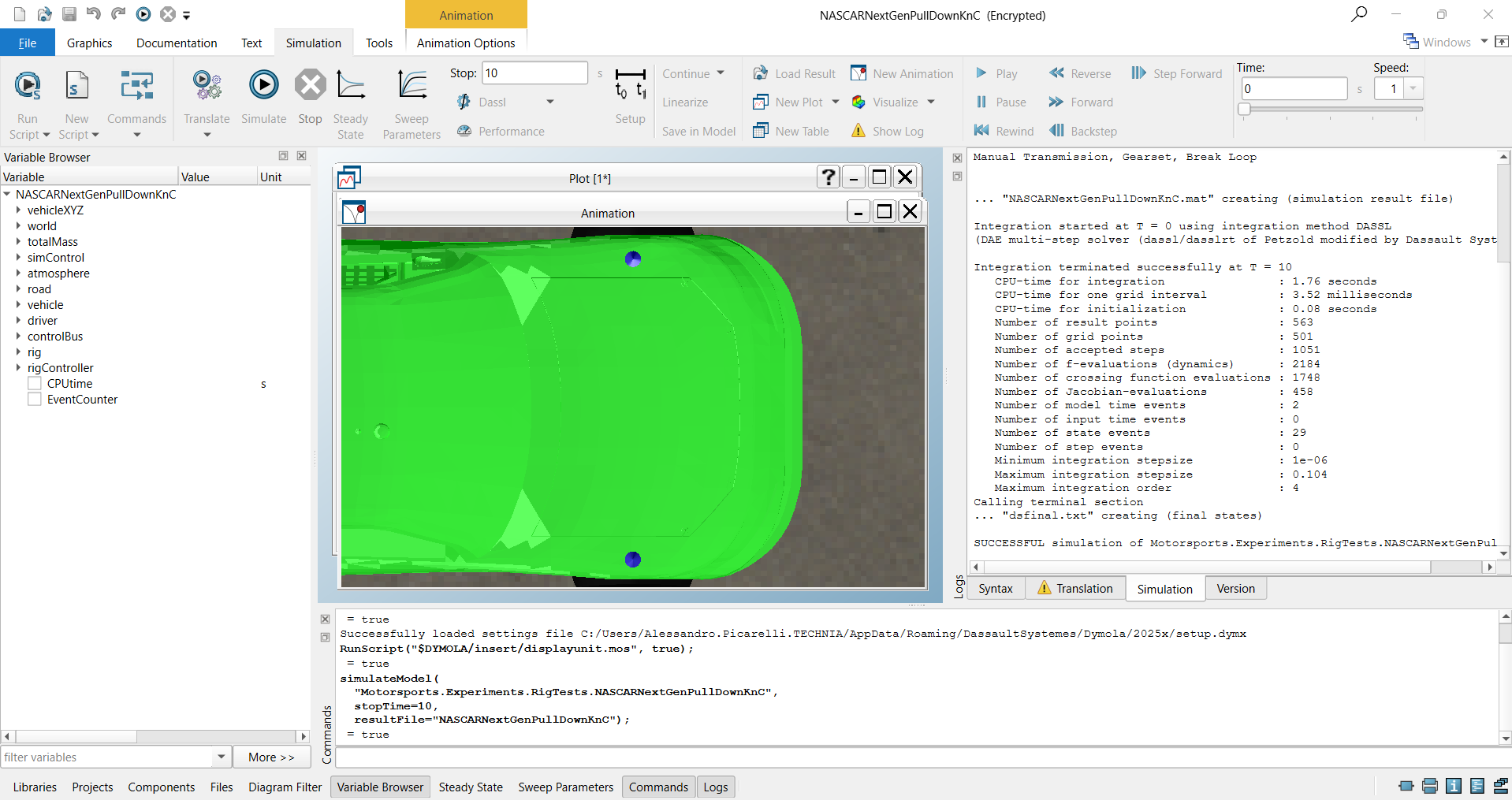Click the Stop simulation icon

point(310,85)
